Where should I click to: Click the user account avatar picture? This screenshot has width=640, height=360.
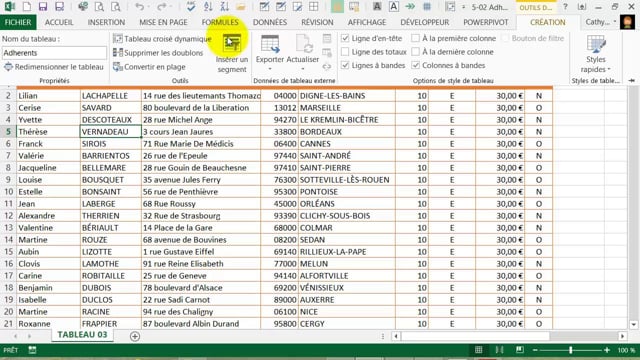coord(627,22)
